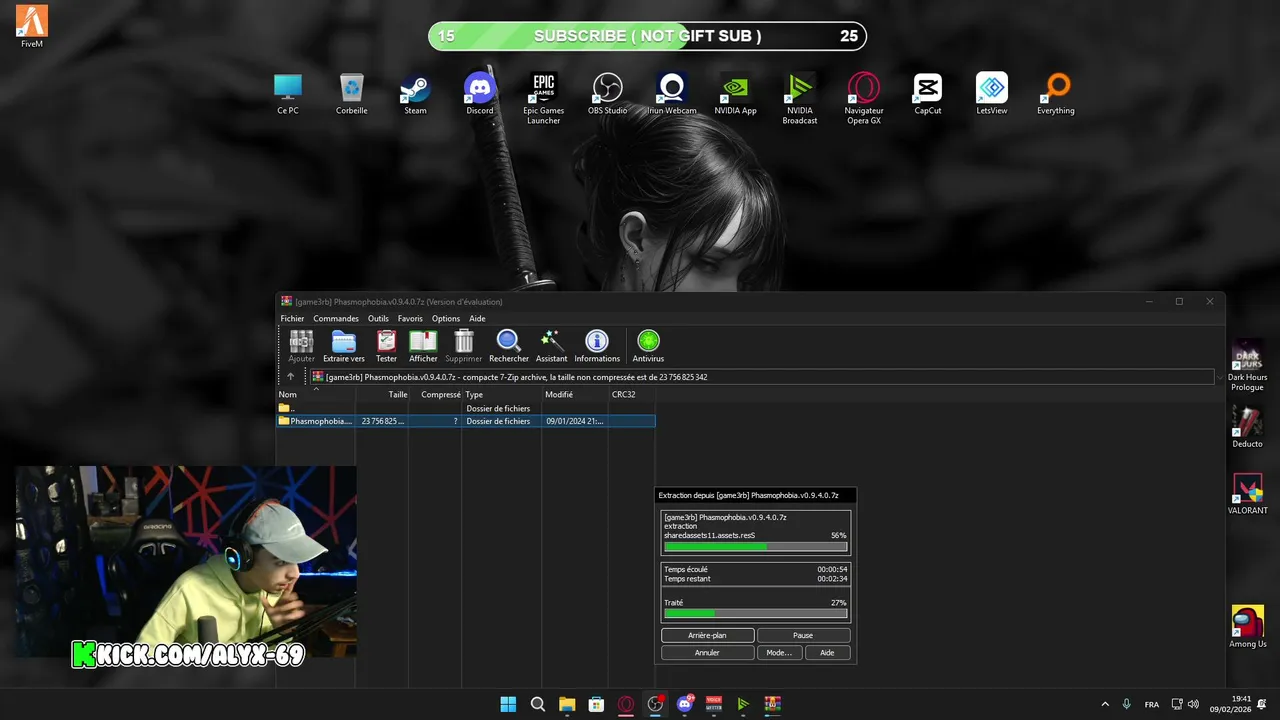The width and height of the screenshot is (1280, 720).
Task: Select Dark Hours Prologue desktop shortcut
Action: 1248,366
